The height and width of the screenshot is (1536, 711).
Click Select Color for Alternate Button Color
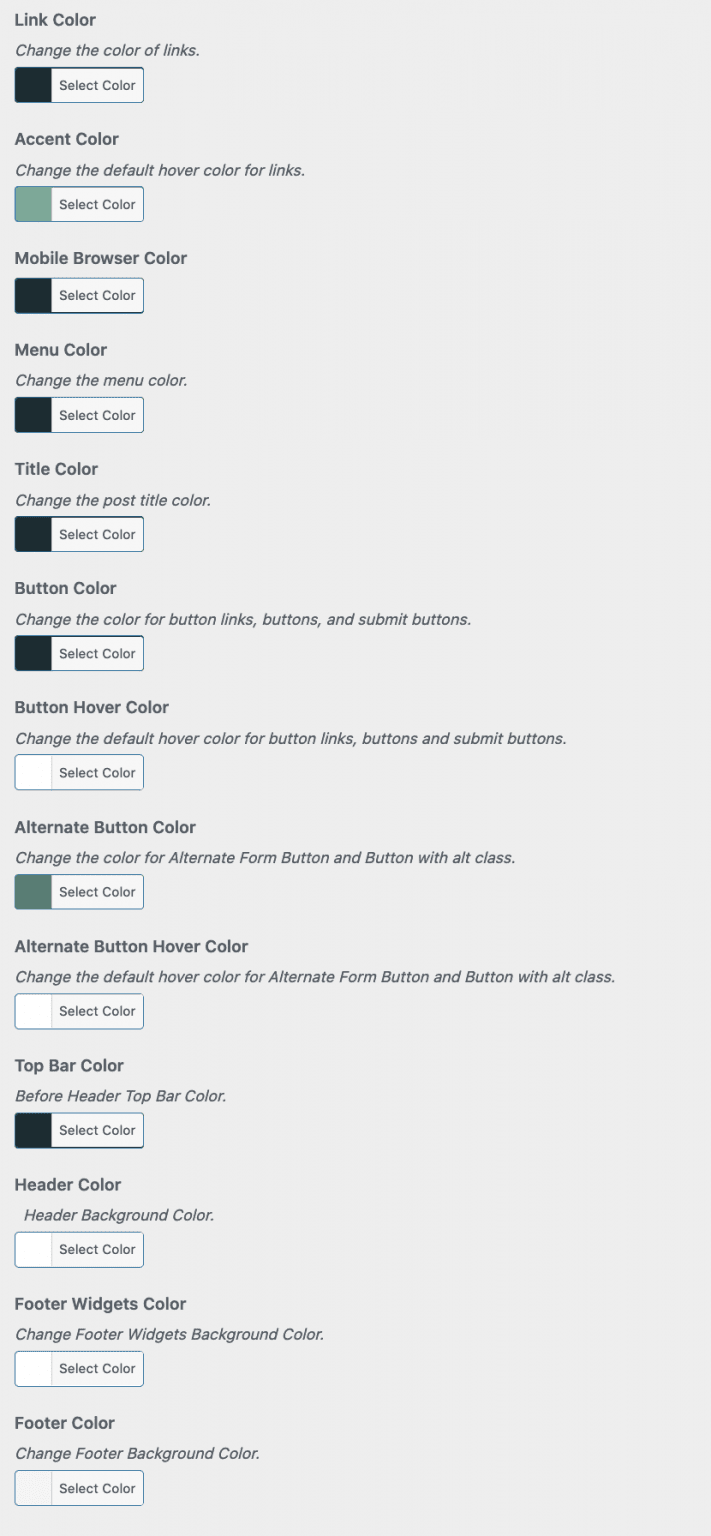click(x=97, y=891)
